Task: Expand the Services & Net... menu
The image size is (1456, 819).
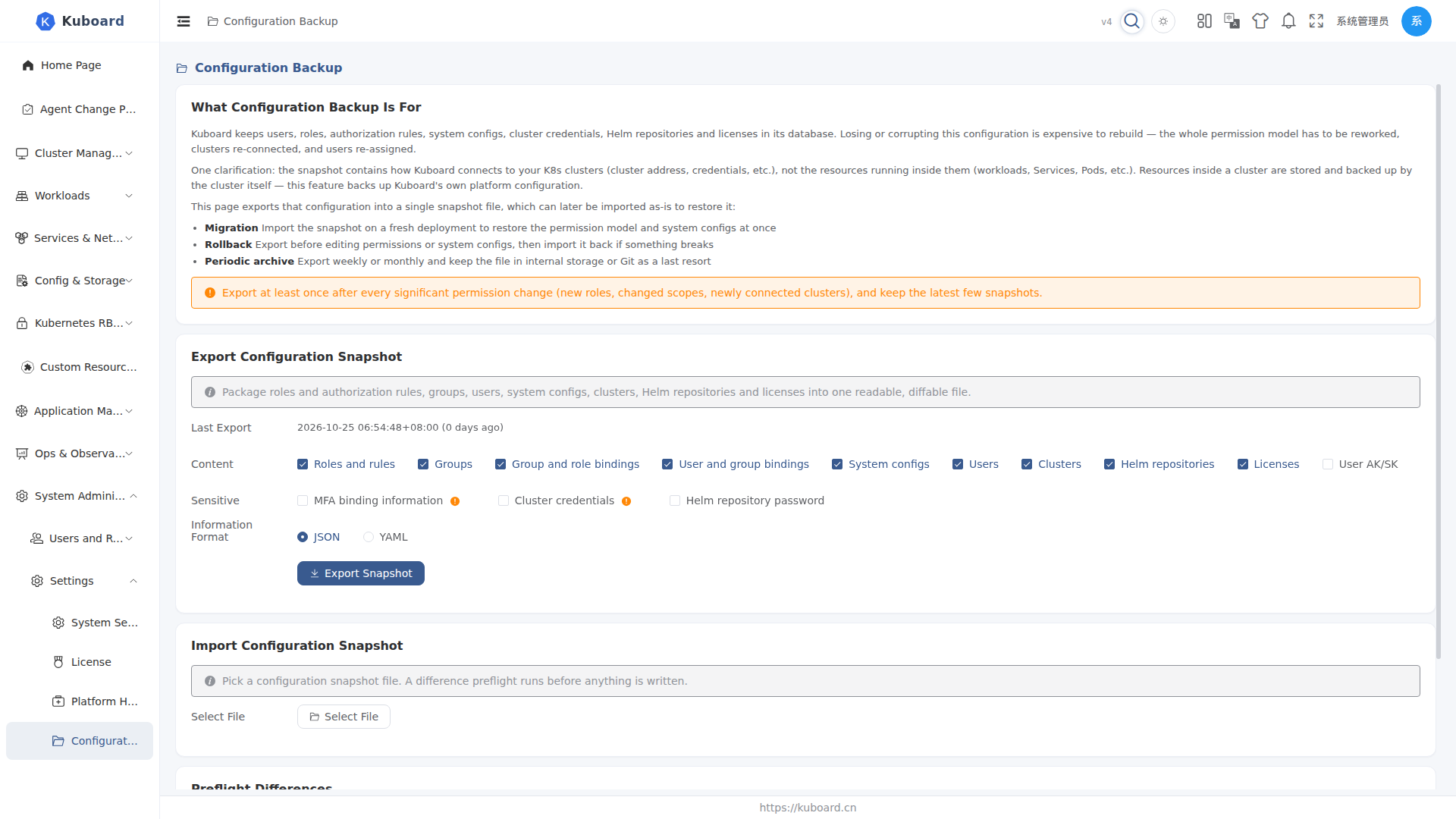Action: click(x=80, y=238)
